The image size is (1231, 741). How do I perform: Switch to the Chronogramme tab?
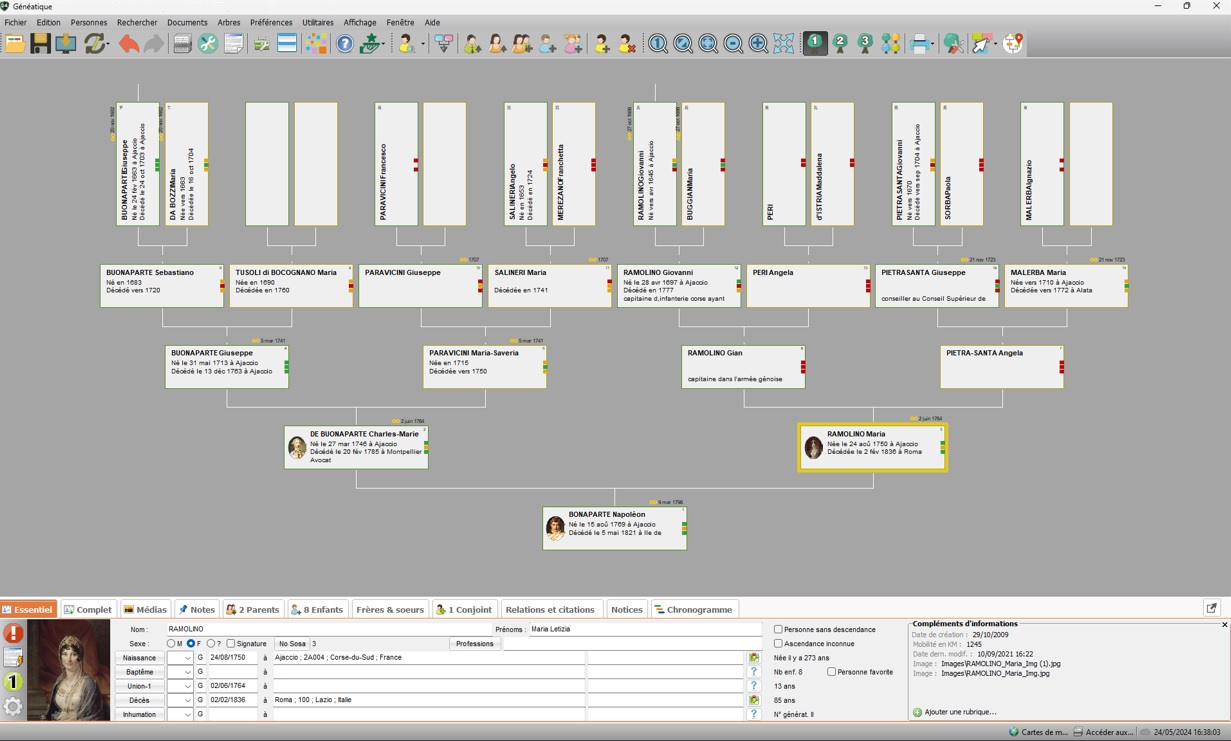click(693, 609)
